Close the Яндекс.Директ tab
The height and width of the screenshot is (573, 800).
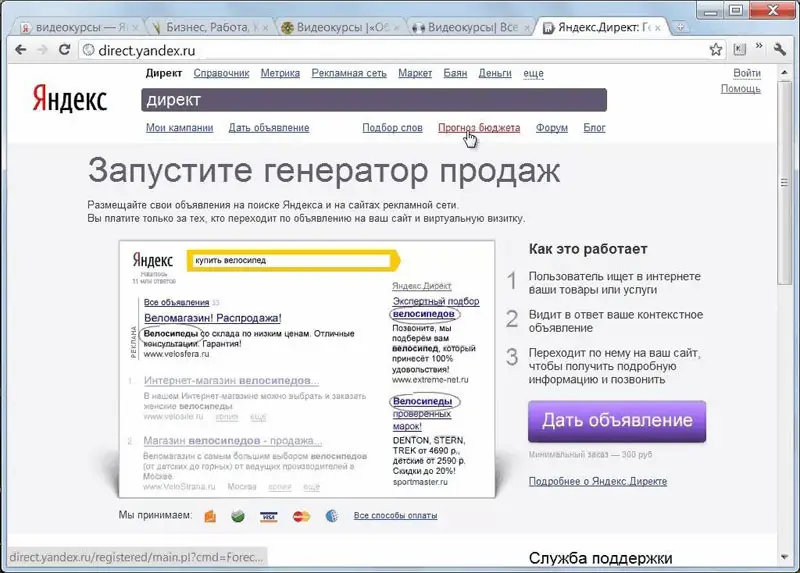(658, 28)
